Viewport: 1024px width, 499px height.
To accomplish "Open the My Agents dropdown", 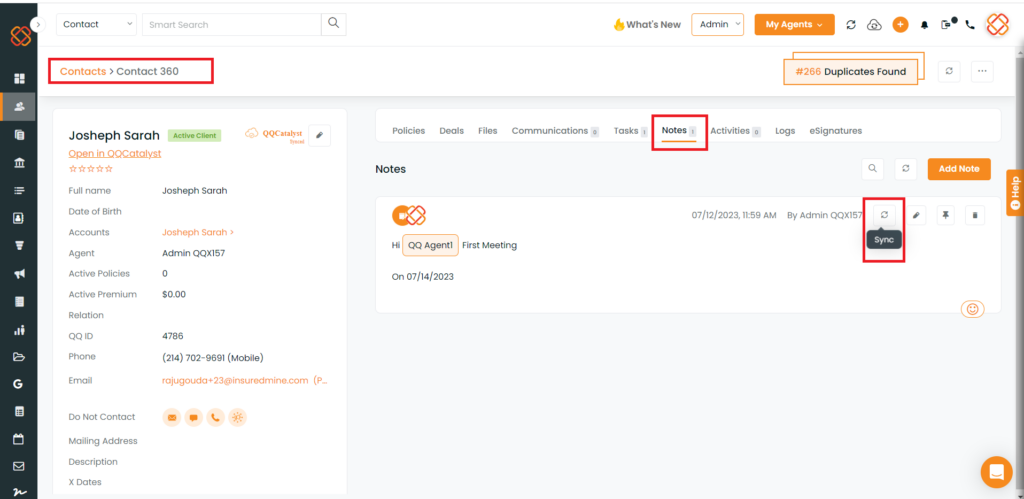I will (794, 24).
